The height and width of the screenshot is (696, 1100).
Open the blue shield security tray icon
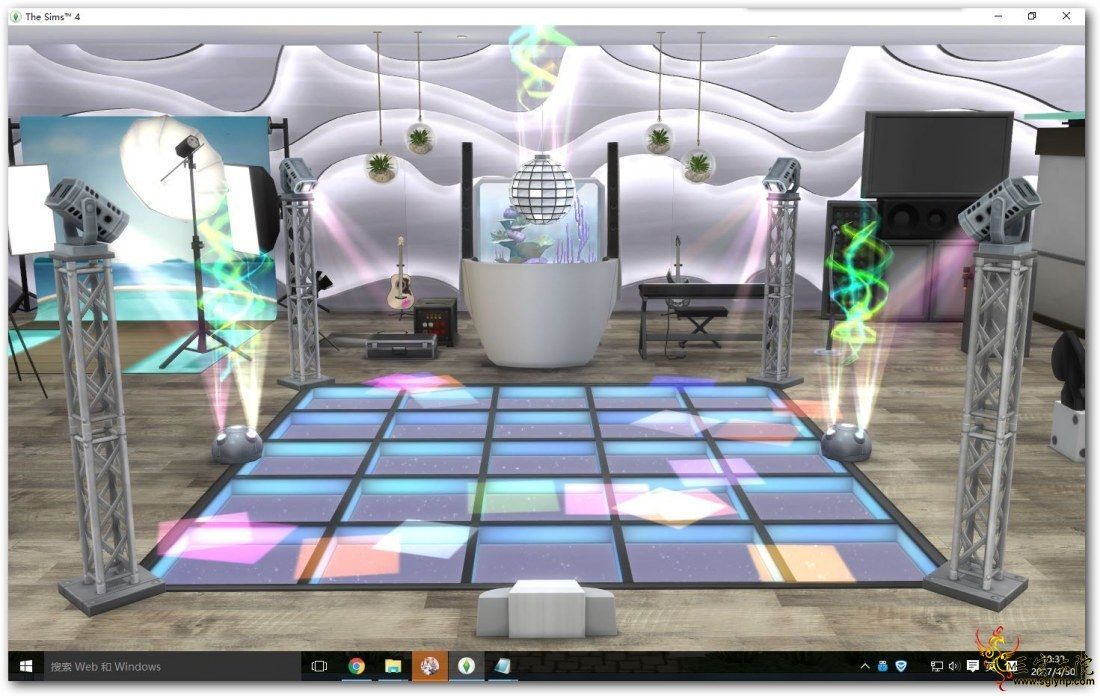901,666
